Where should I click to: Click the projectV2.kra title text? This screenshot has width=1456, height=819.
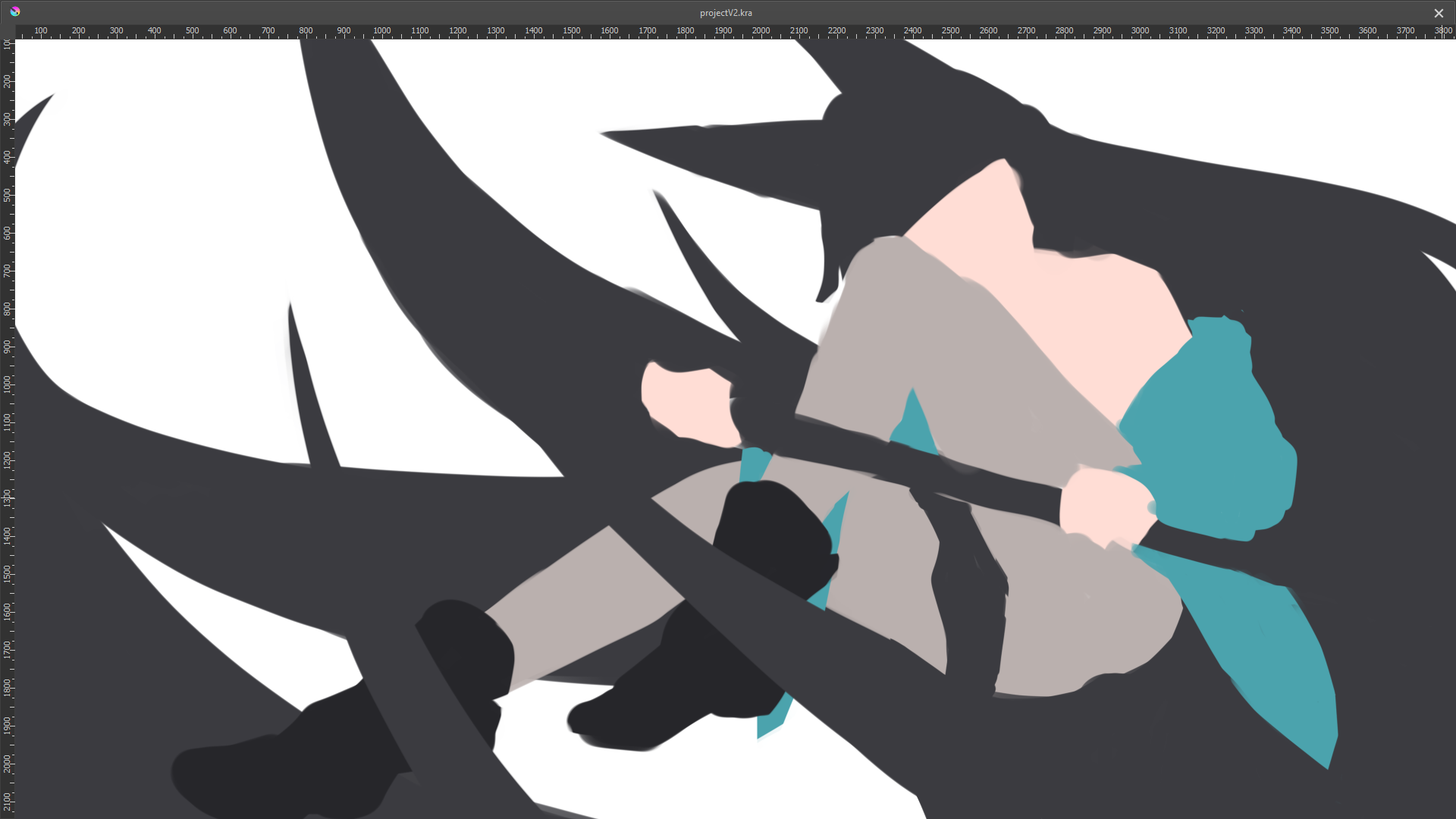pyautogui.click(x=726, y=13)
